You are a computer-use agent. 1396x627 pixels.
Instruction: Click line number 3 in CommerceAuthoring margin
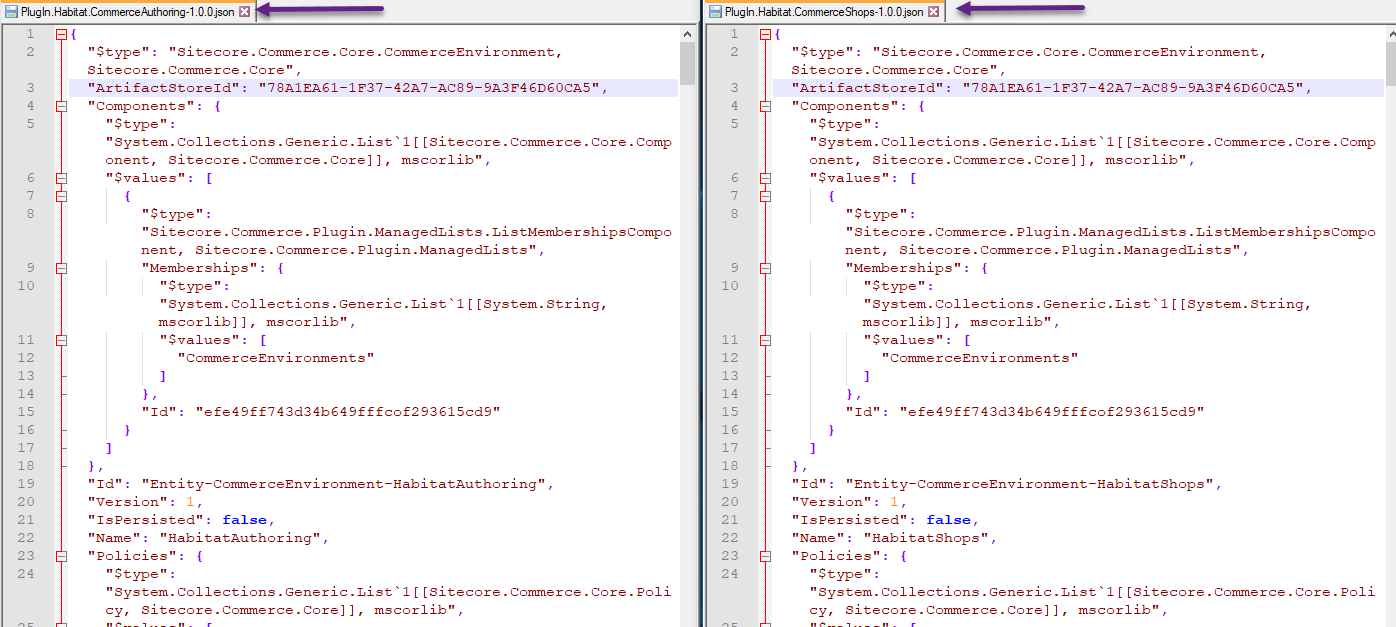click(x=30, y=88)
